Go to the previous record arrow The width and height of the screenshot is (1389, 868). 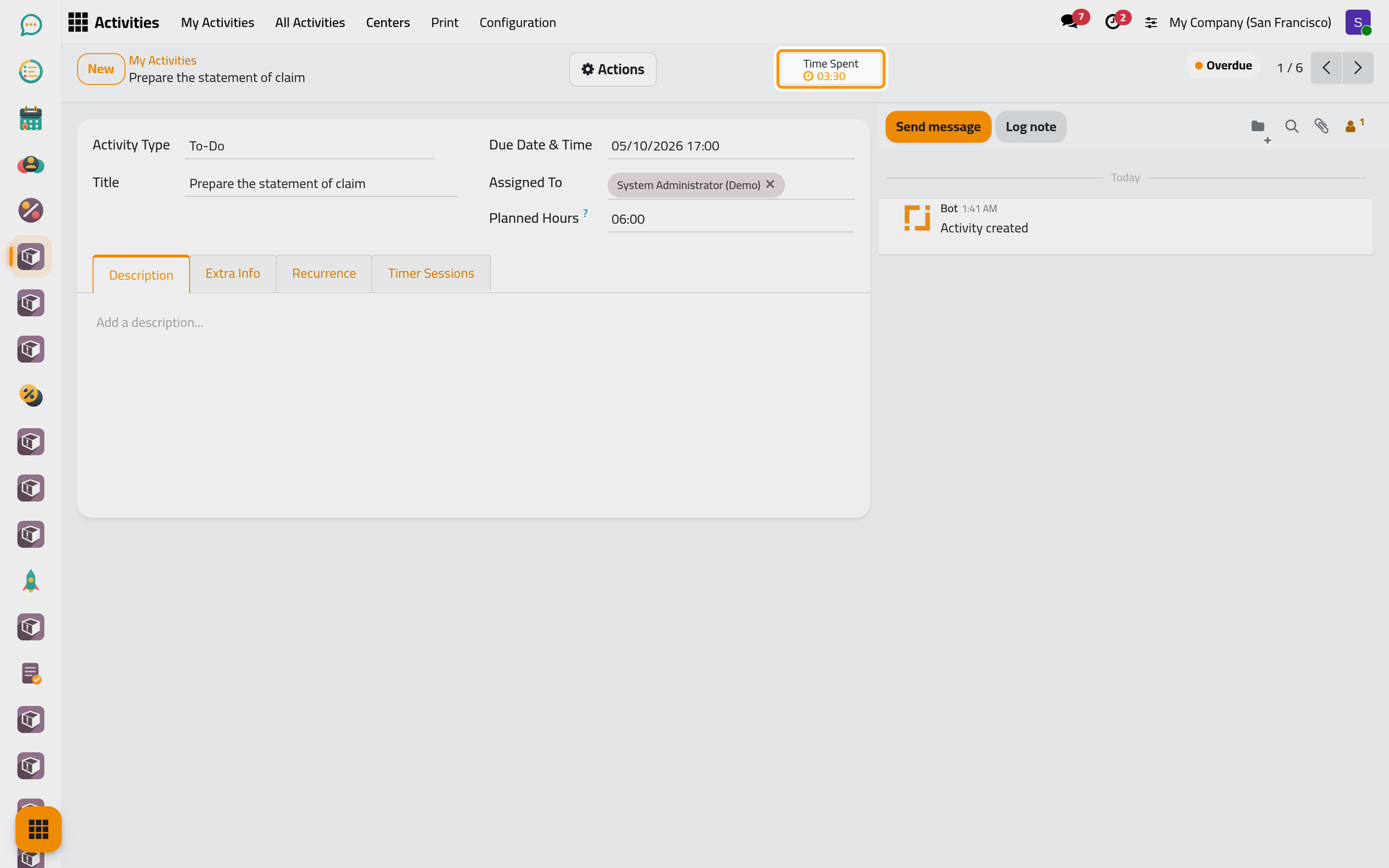[x=1326, y=68]
